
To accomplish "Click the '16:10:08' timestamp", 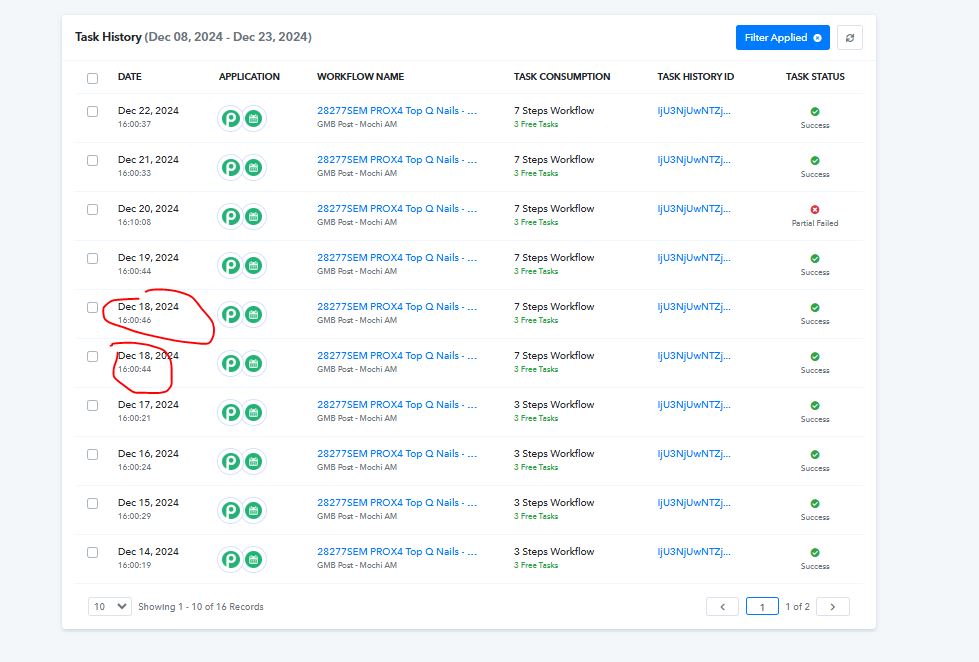I will 134,222.
